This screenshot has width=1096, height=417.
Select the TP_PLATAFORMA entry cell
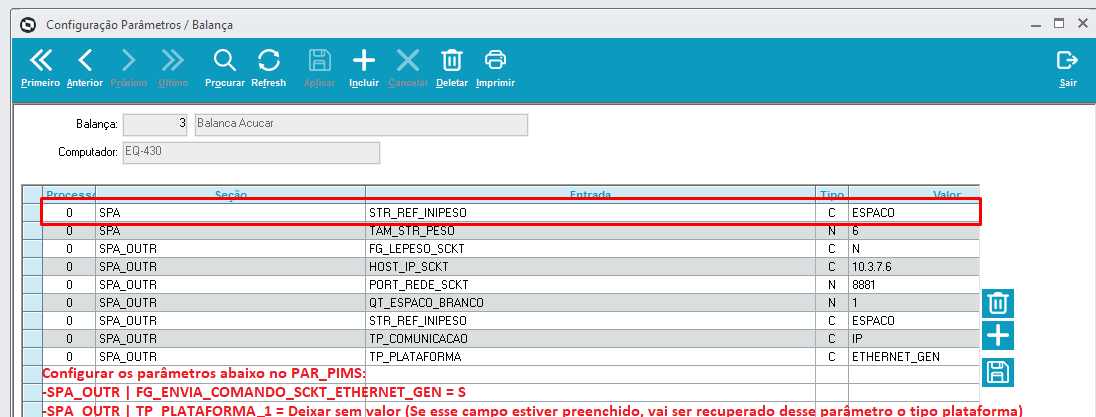pos(591,357)
